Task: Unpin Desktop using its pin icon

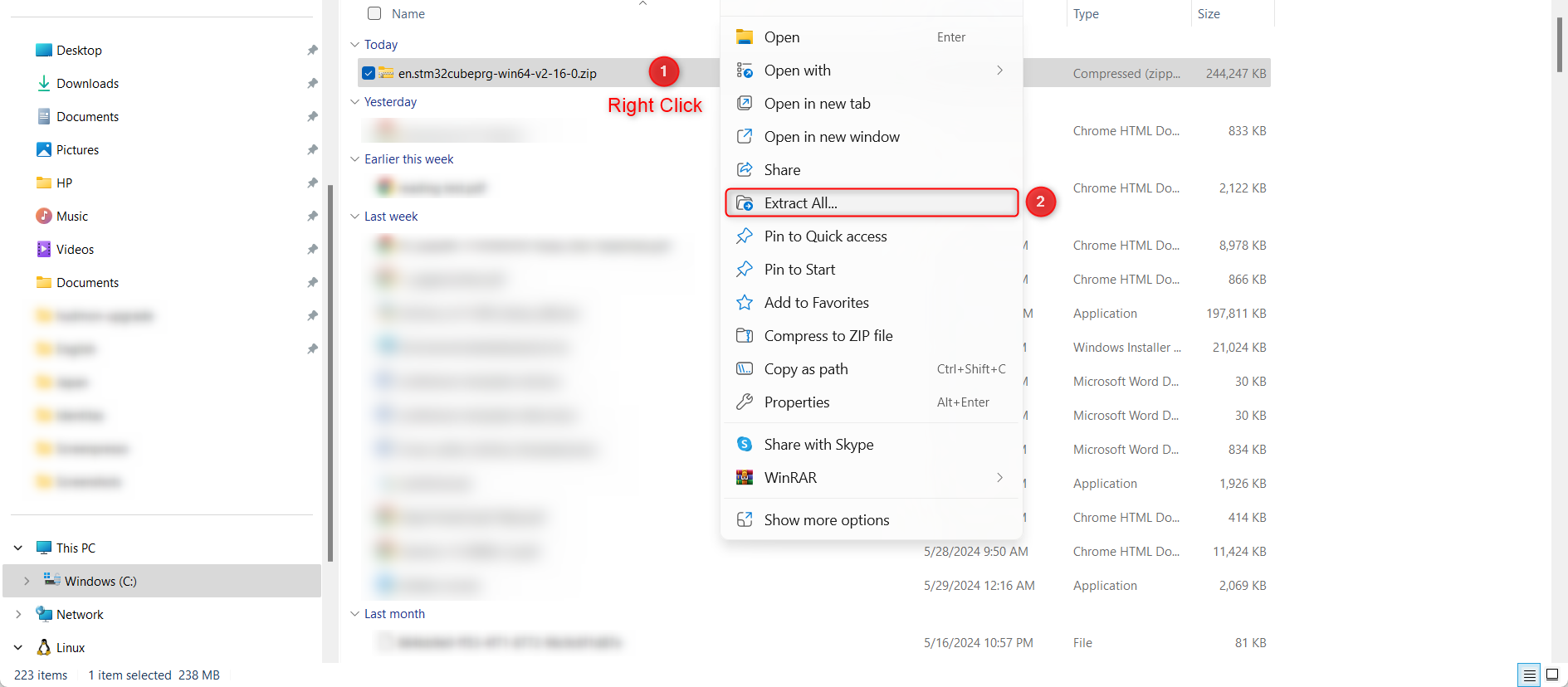Action: 312,51
